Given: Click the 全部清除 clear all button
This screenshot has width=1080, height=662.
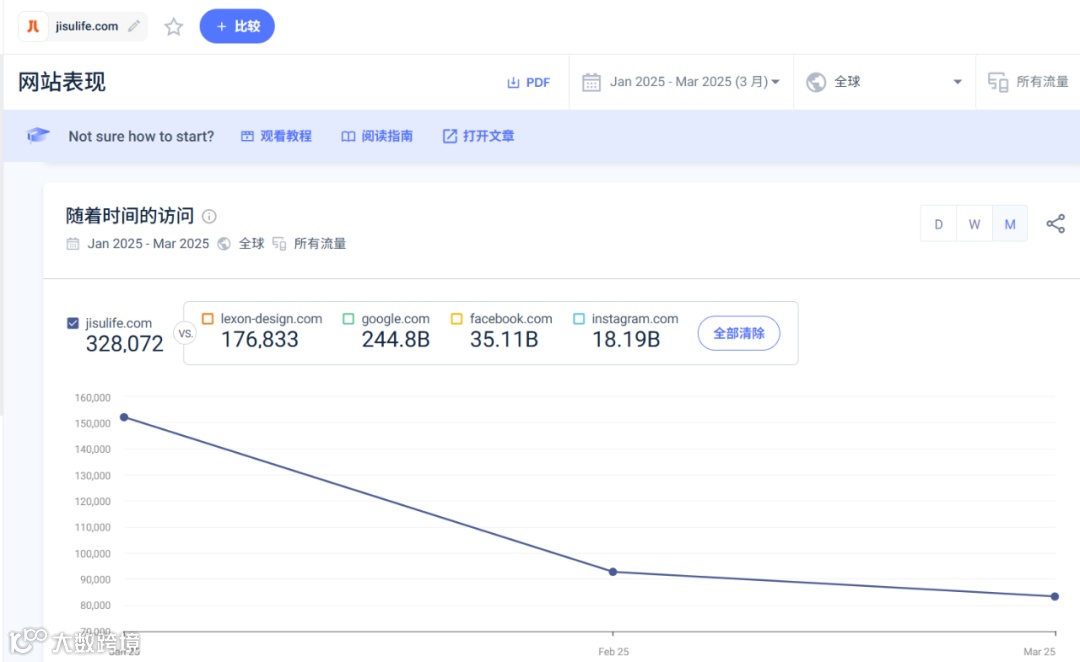Looking at the screenshot, I should (738, 333).
